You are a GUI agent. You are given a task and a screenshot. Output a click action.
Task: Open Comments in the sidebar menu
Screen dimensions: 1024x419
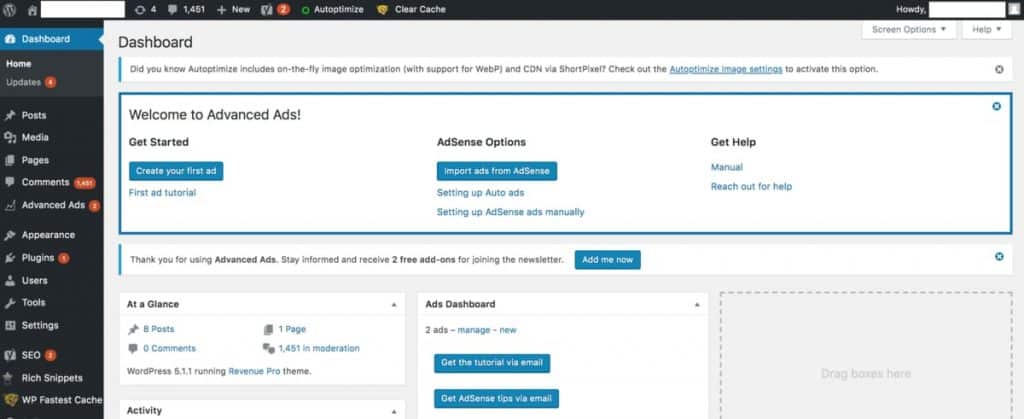(x=52, y=183)
